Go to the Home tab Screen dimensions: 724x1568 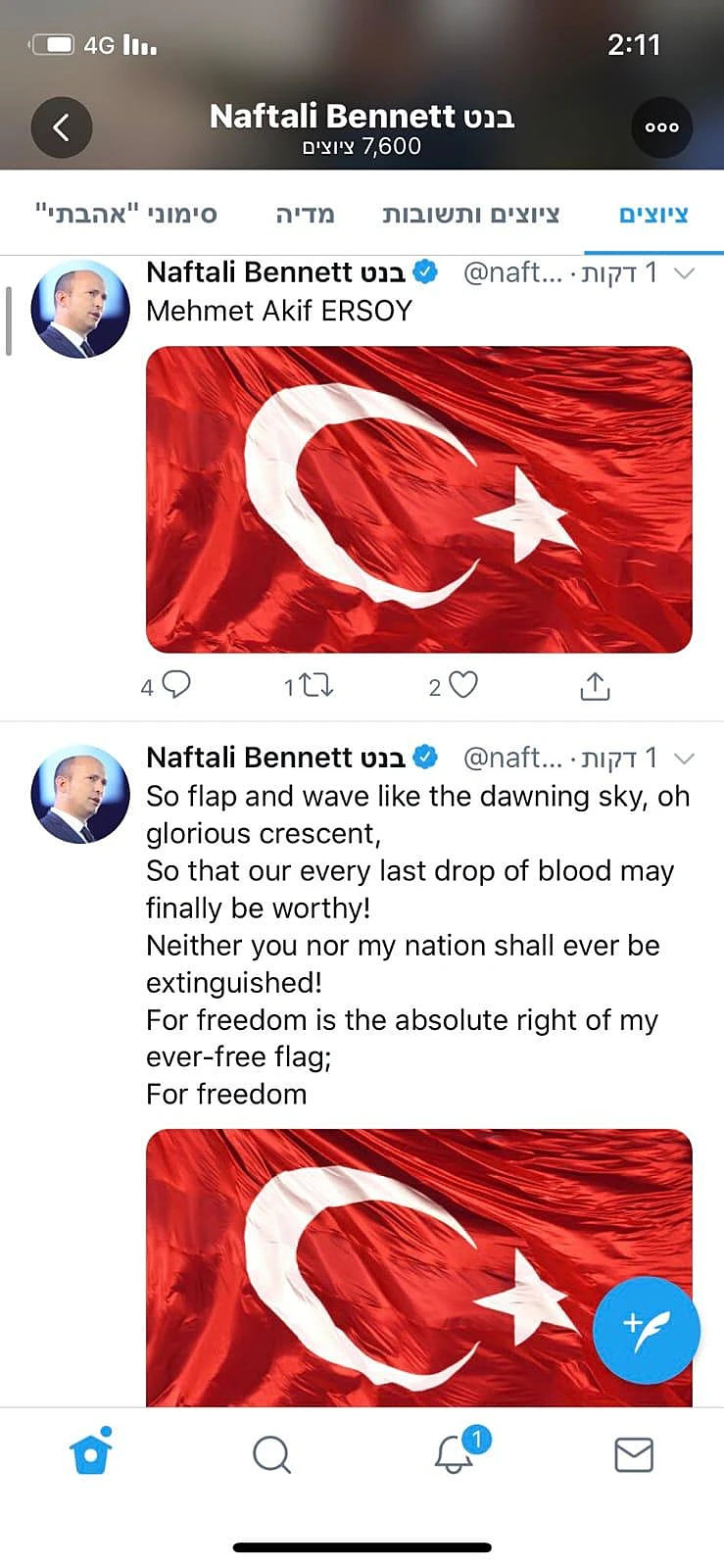pos(91,1453)
